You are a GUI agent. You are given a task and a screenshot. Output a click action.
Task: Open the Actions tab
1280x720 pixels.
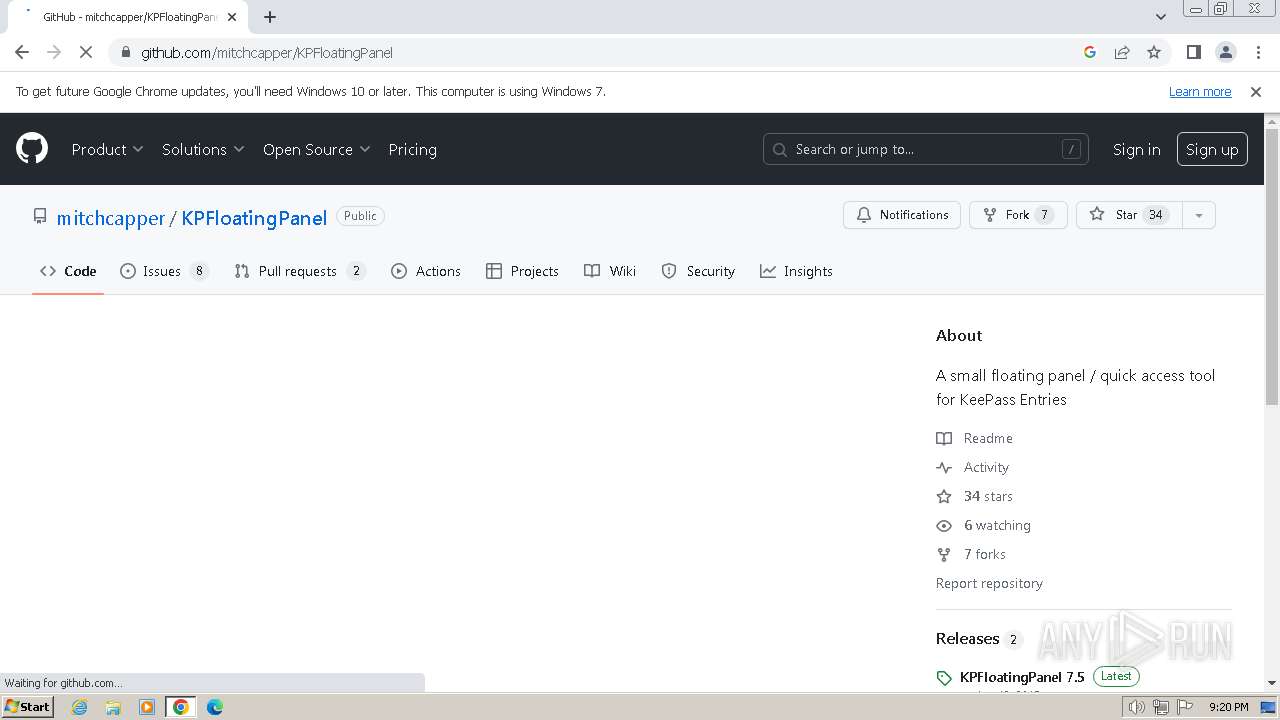(426, 271)
